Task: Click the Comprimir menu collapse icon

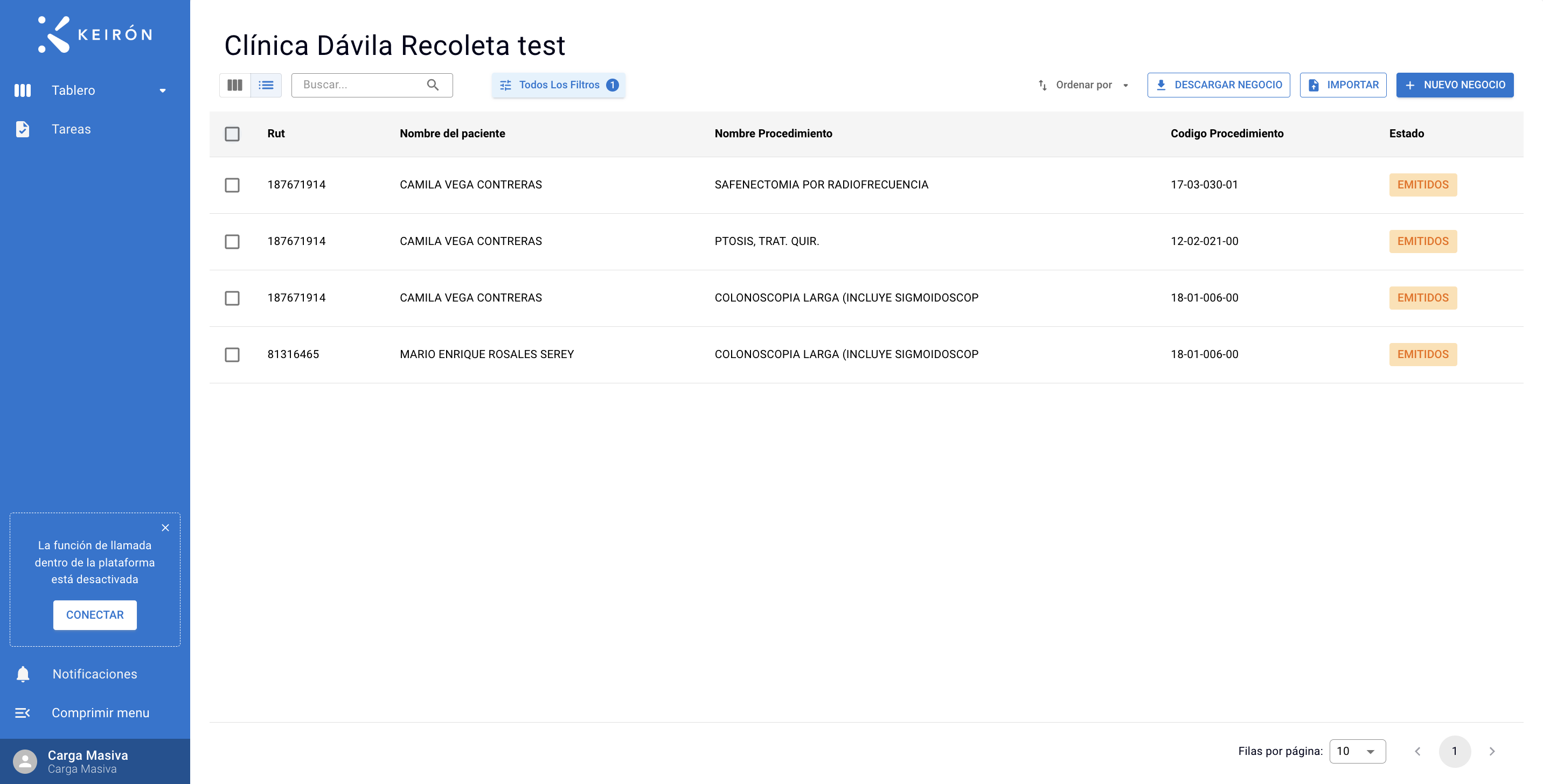Action: (22, 713)
